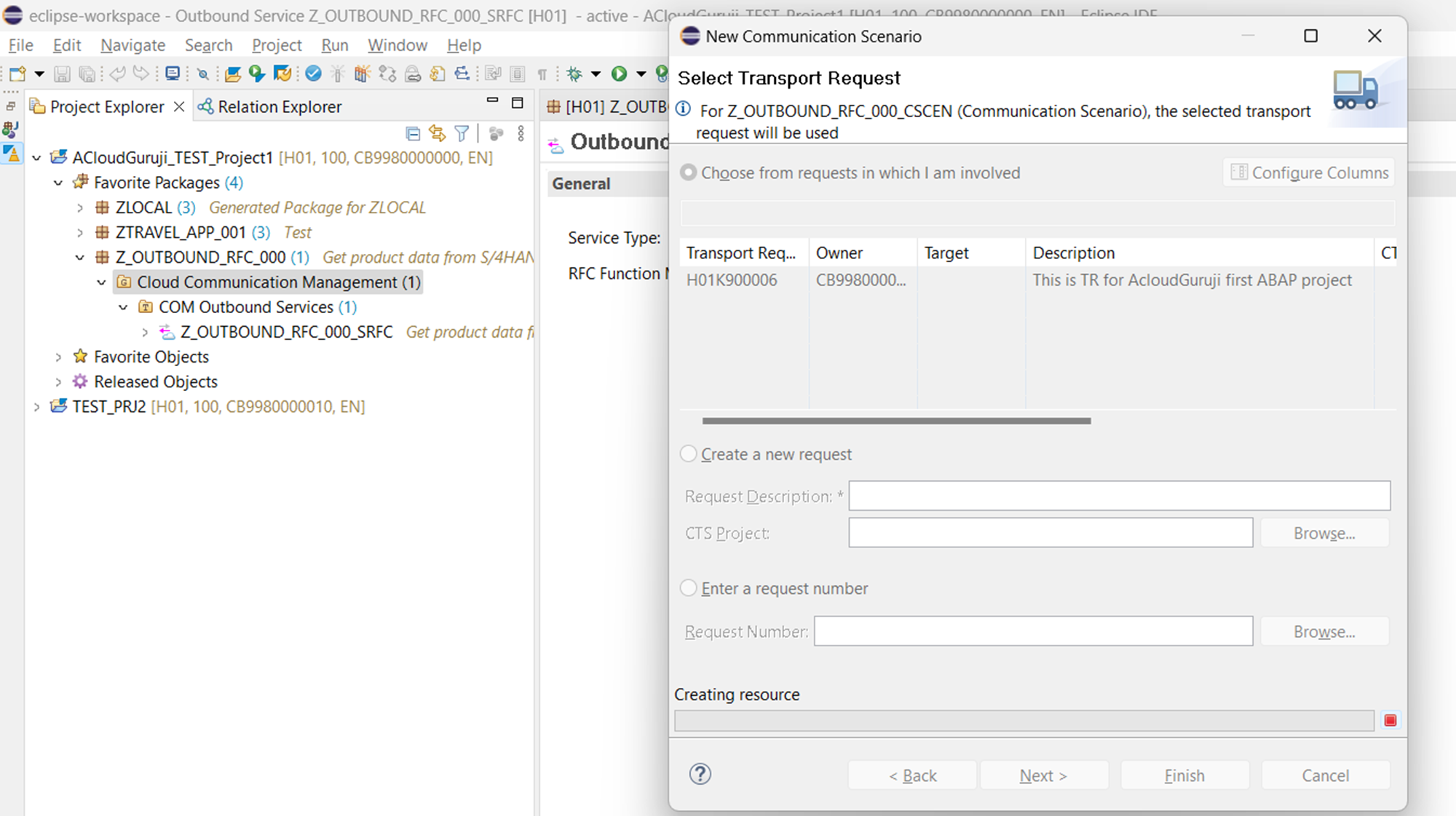The width and height of the screenshot is (1456, 816).
Task: Click Collapse All in Project Explorer
Action: tap(413, 133)
